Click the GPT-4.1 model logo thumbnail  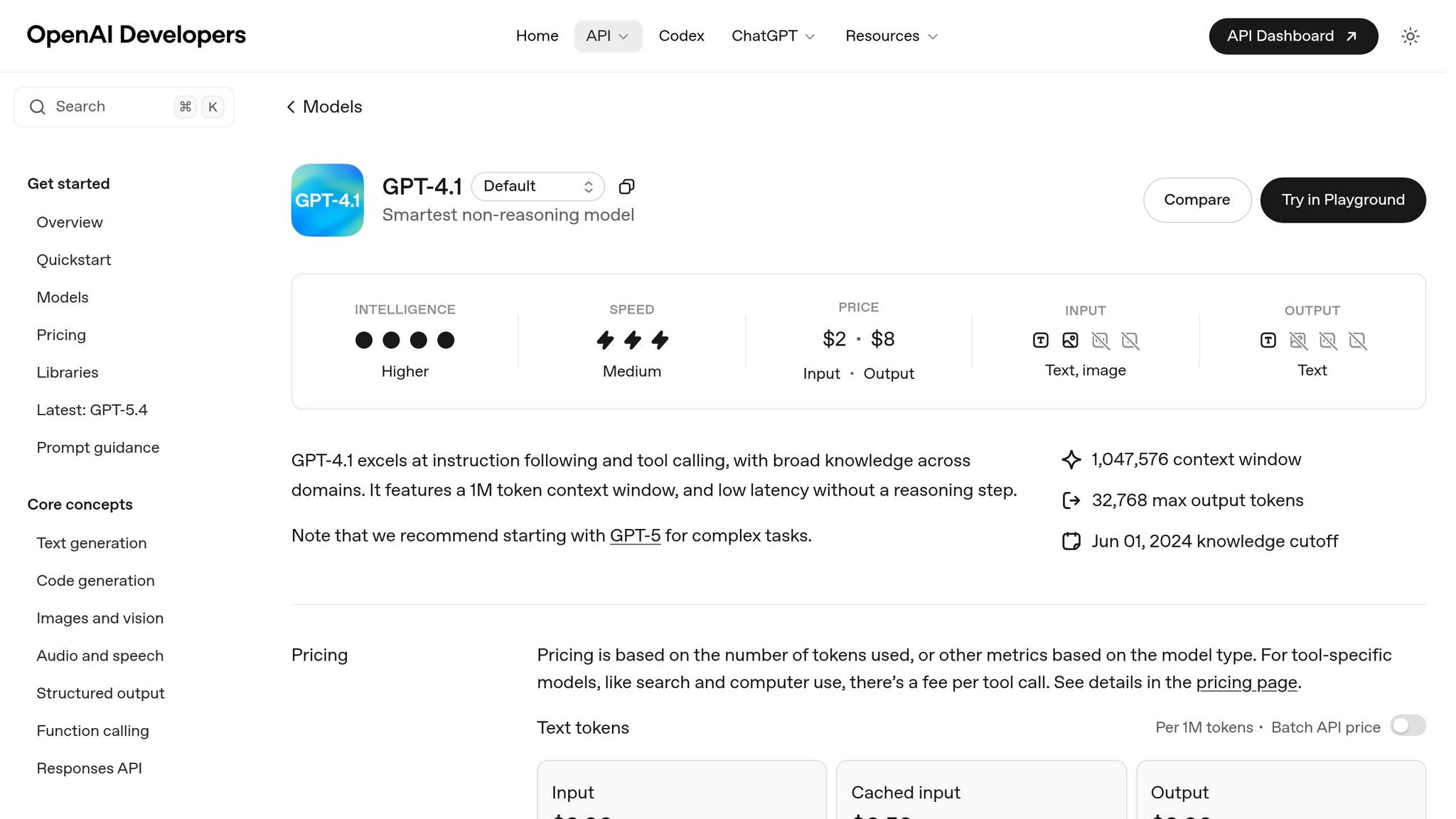pos(327,200)
